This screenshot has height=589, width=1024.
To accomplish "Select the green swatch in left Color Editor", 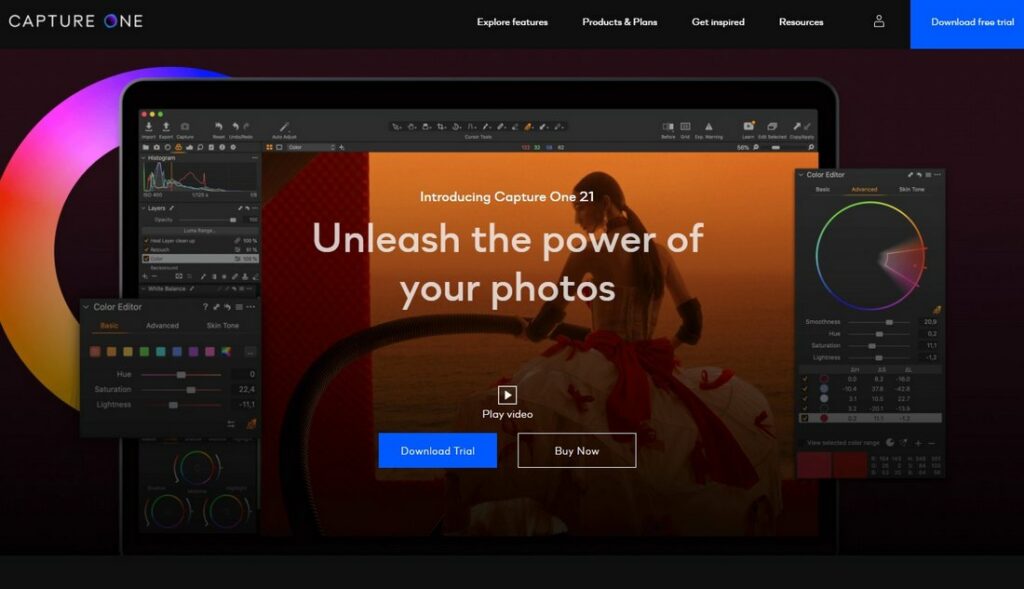I will coord(144,352).
